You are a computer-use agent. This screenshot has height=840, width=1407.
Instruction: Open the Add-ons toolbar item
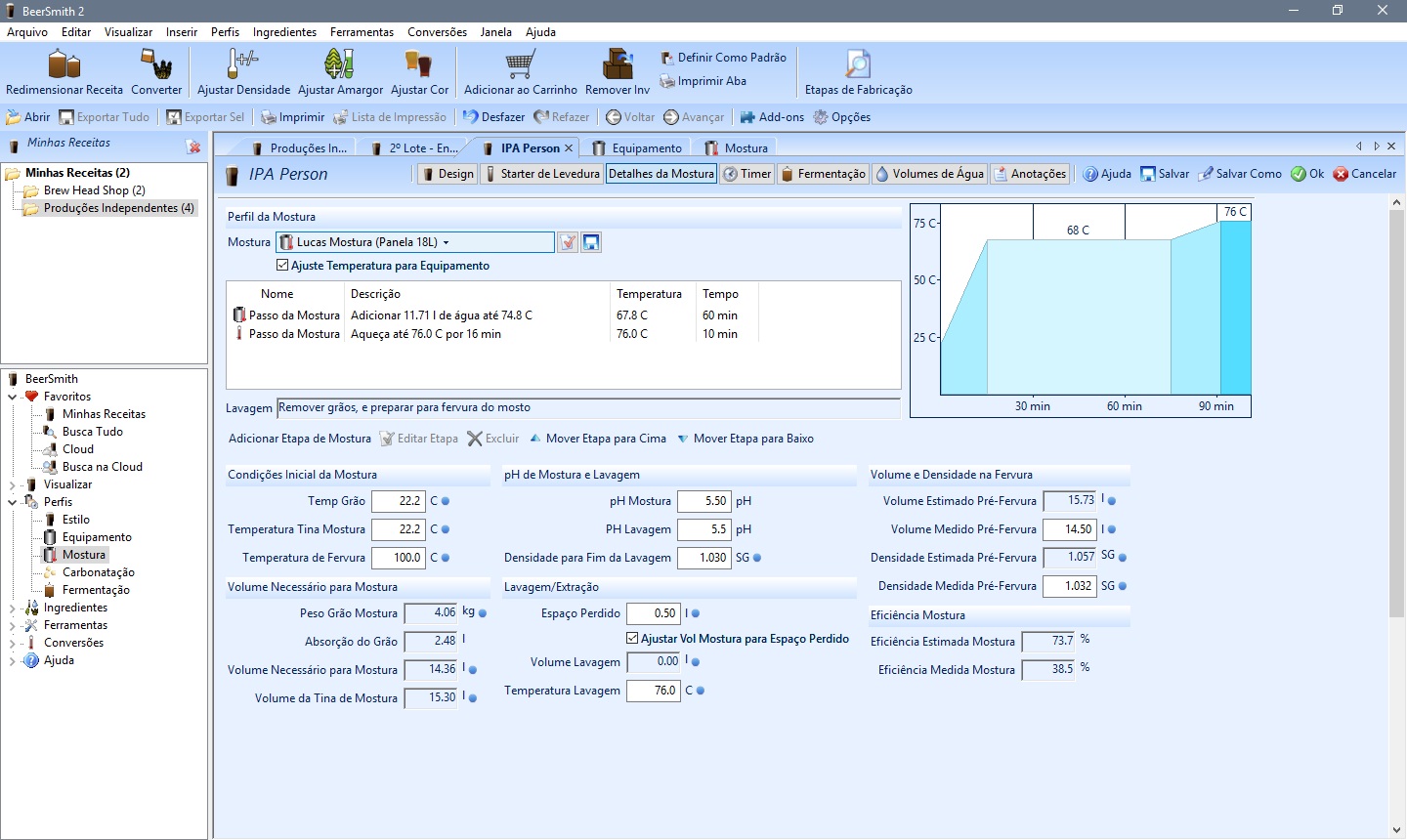[772, 117]
